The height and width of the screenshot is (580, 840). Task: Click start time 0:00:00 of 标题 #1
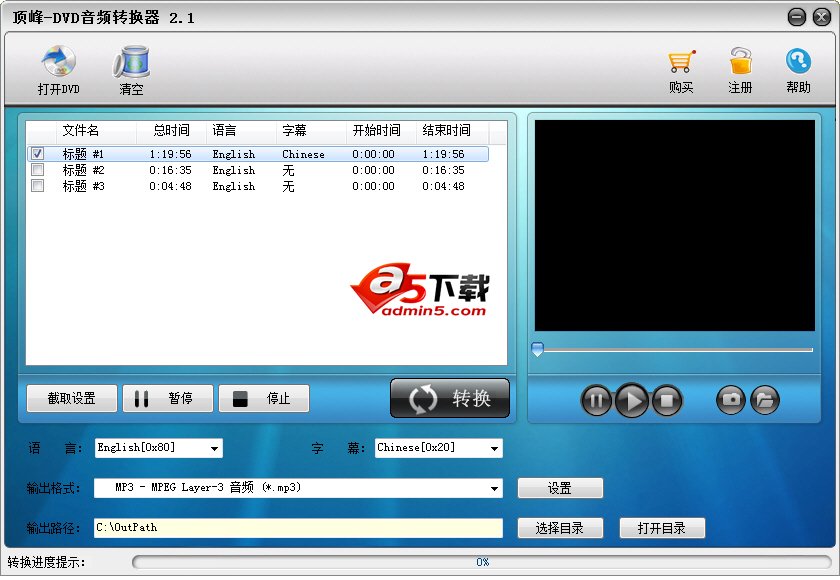tap(373, 154)
